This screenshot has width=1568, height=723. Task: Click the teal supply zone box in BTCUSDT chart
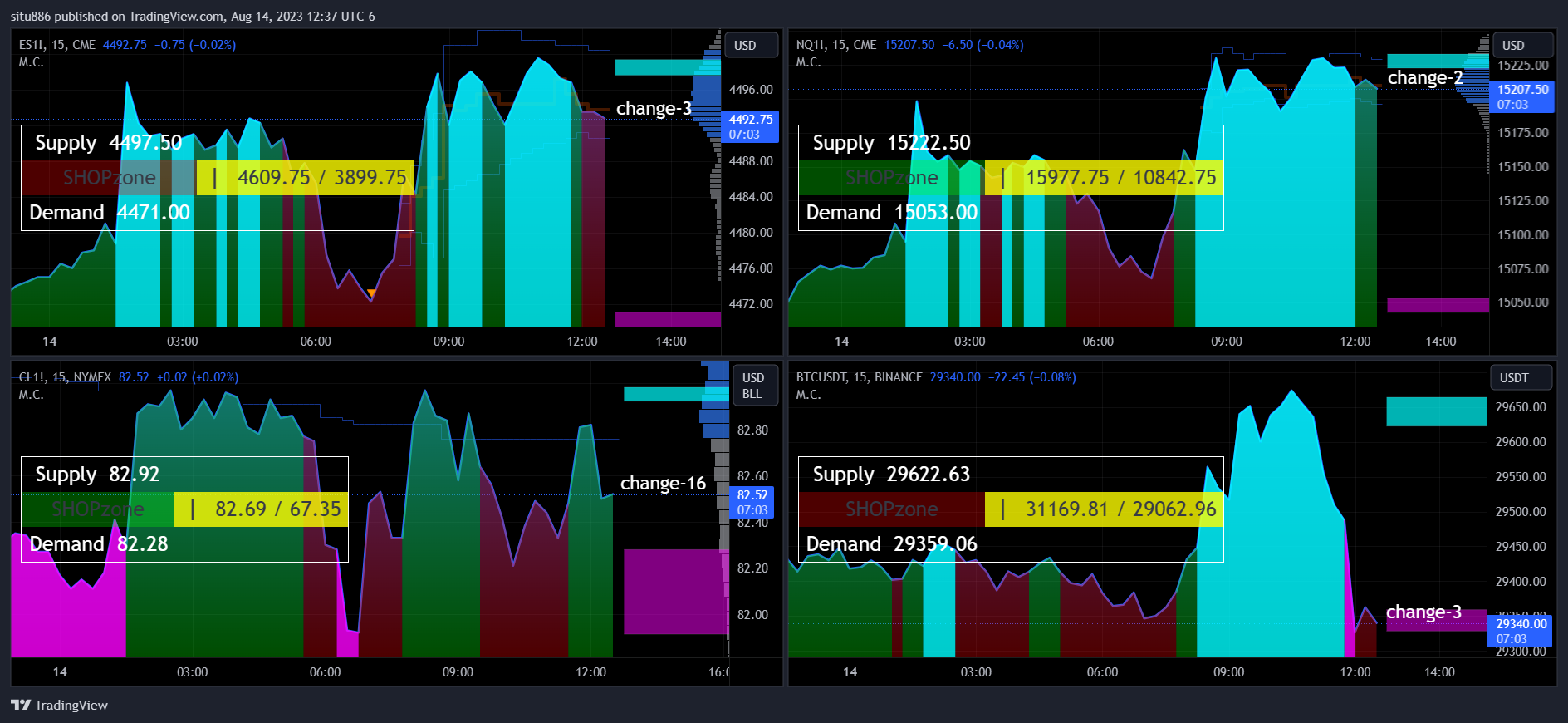(x=1436, y=411)
